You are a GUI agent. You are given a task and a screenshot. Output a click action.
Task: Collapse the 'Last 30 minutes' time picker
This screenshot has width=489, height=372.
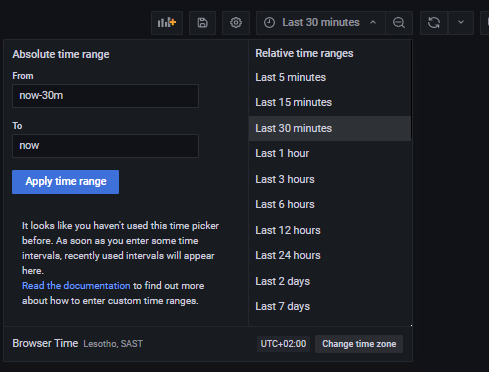321,23
